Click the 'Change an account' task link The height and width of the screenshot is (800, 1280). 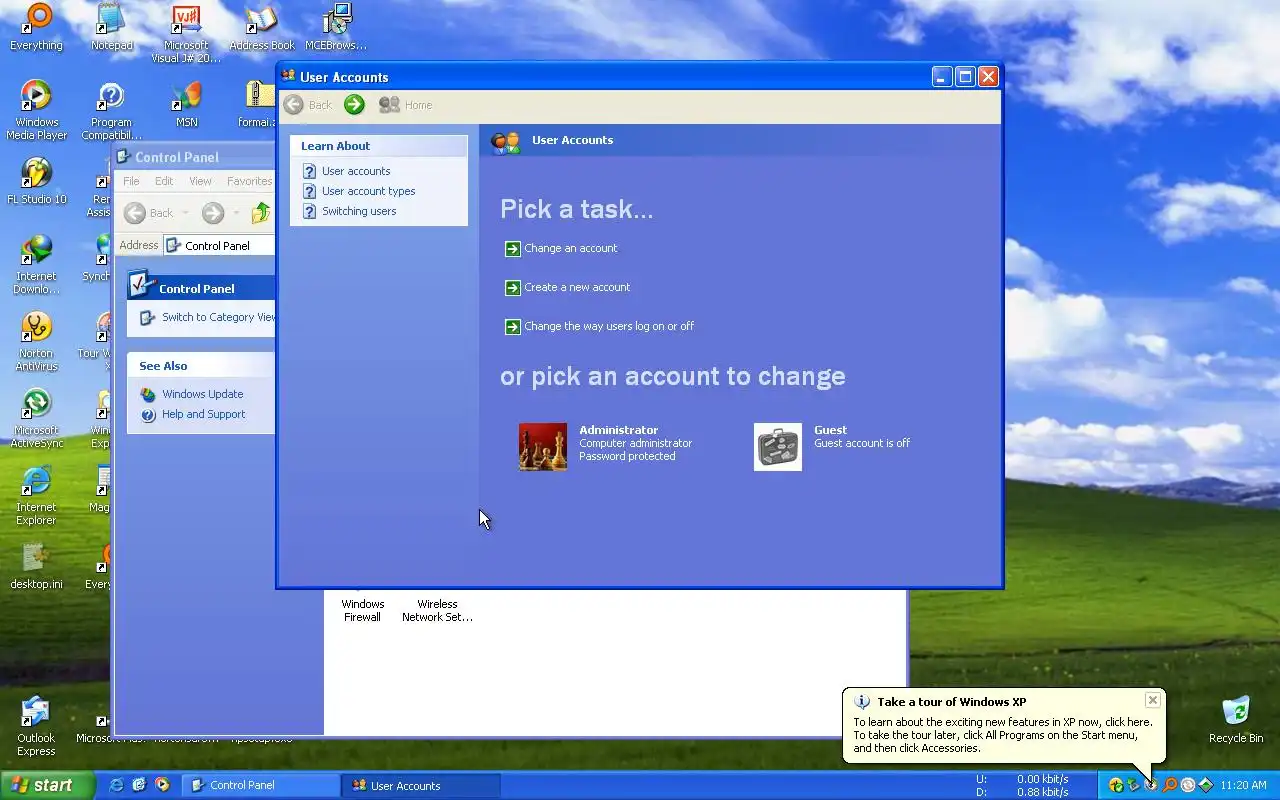click(x=571, y=248)
